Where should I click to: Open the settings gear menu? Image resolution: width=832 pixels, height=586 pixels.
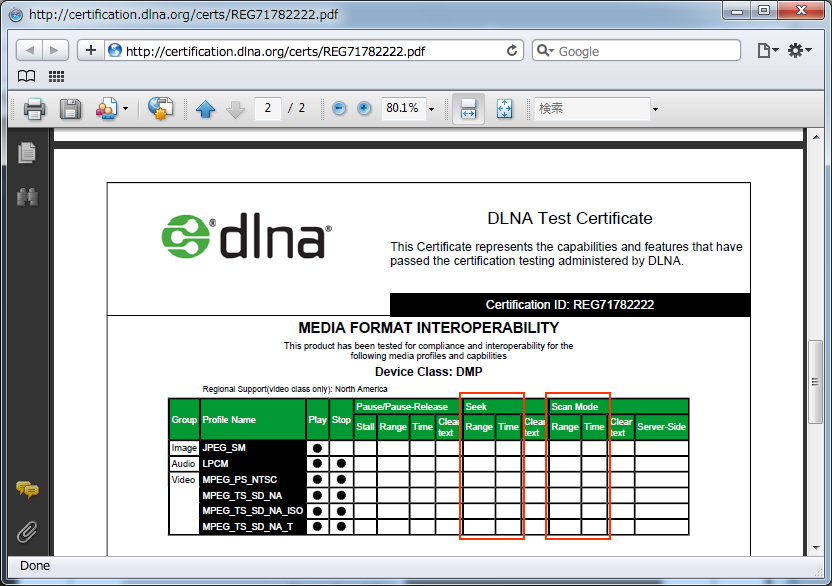(799, 50)
